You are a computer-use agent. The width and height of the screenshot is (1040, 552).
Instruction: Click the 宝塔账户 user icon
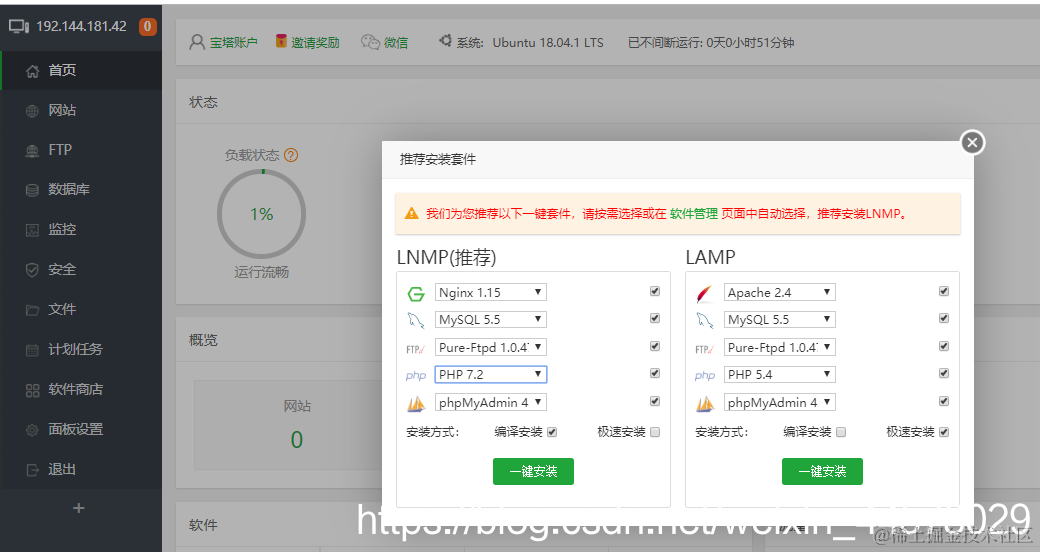pyautogui.click(x=197, y=42)
